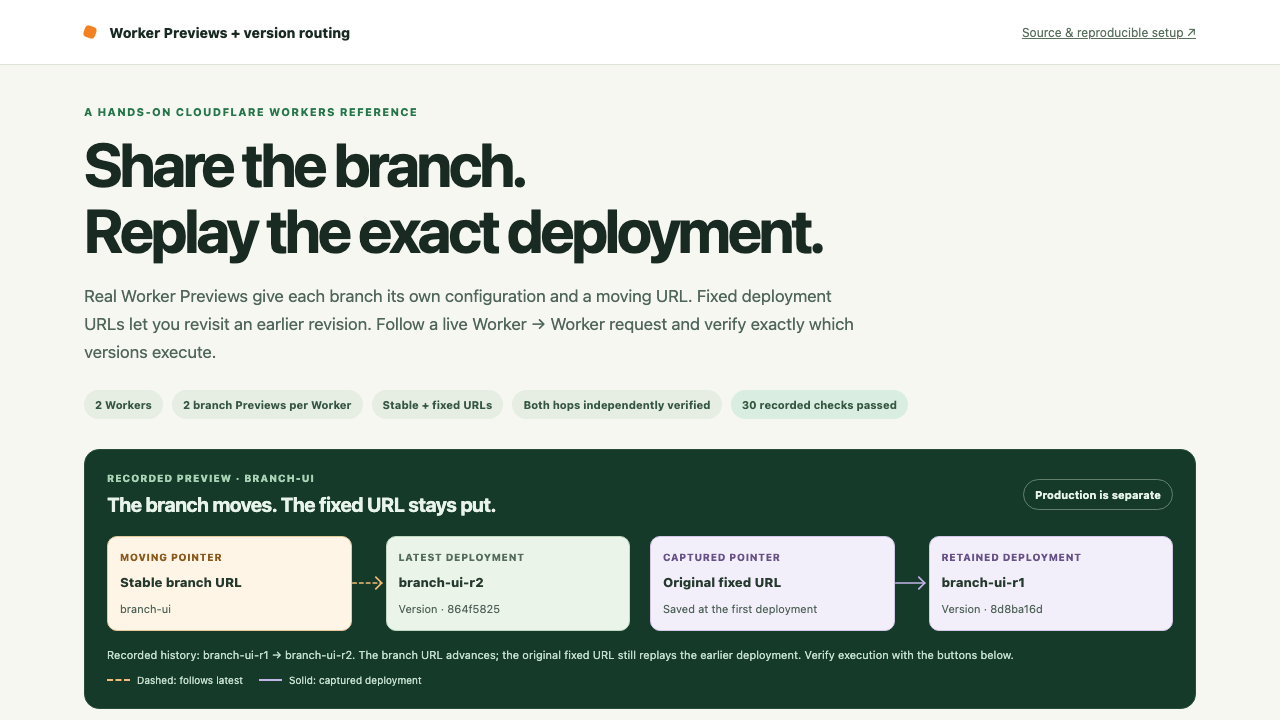Click the CAPTURED POINTER label
1280x720 pixels.
(722, 558)
